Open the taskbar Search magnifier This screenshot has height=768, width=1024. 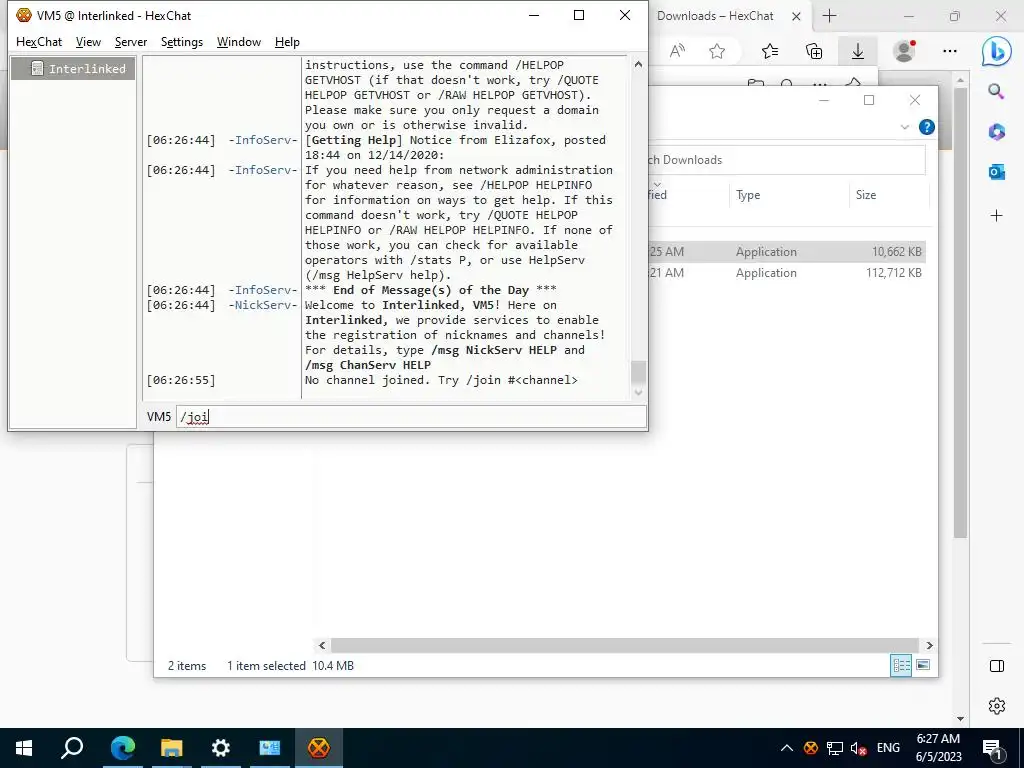(72, 748)
